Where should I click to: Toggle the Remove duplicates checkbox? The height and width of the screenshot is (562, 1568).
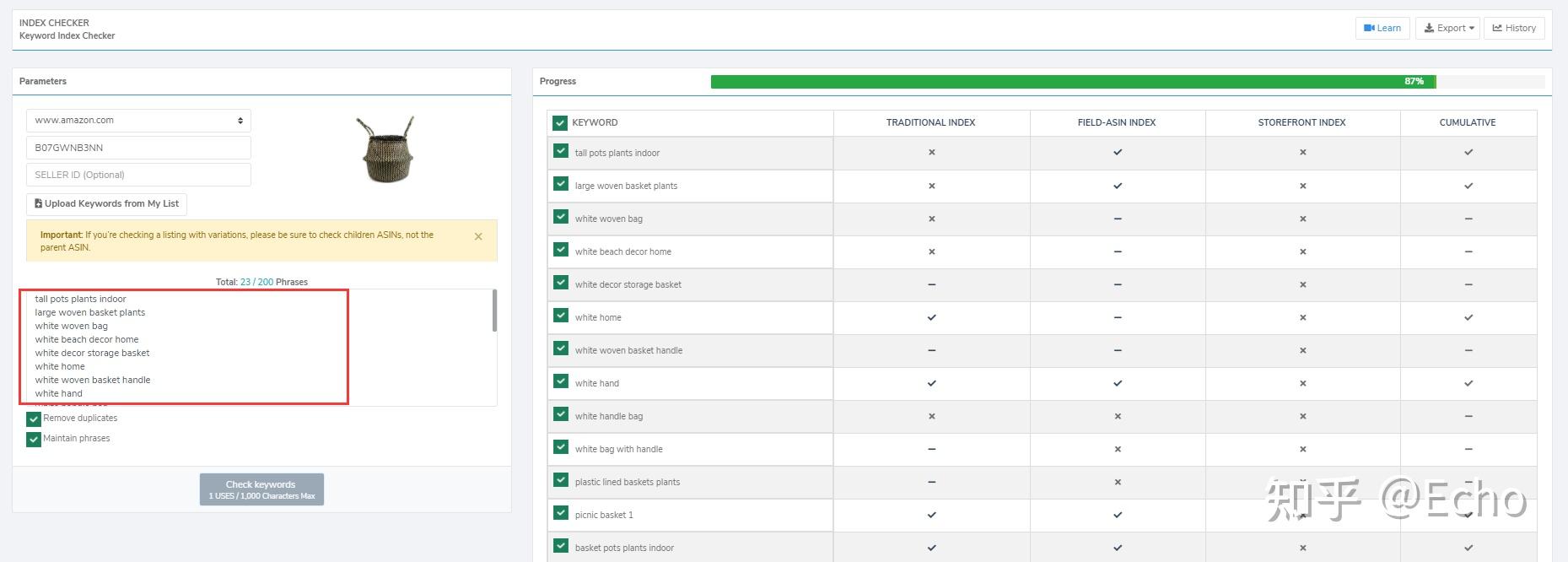[34, 419]
